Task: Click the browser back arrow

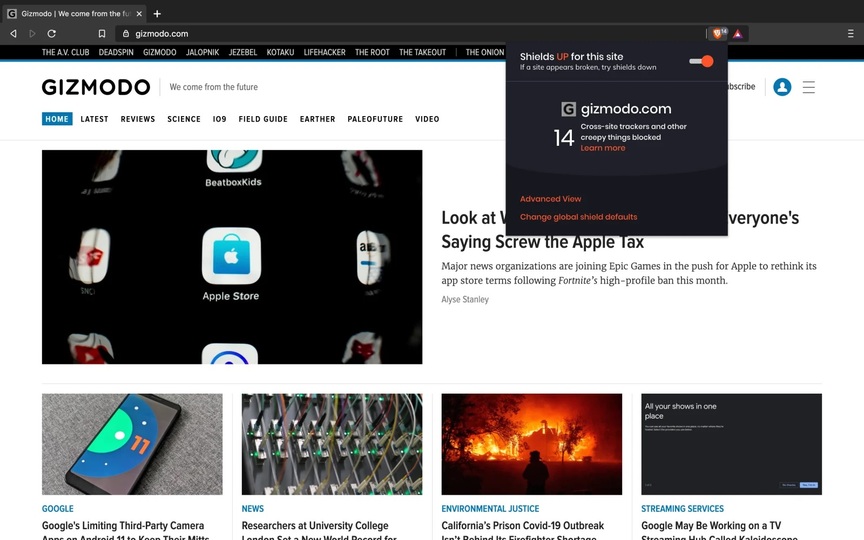Action: click(x=13, y=34)
